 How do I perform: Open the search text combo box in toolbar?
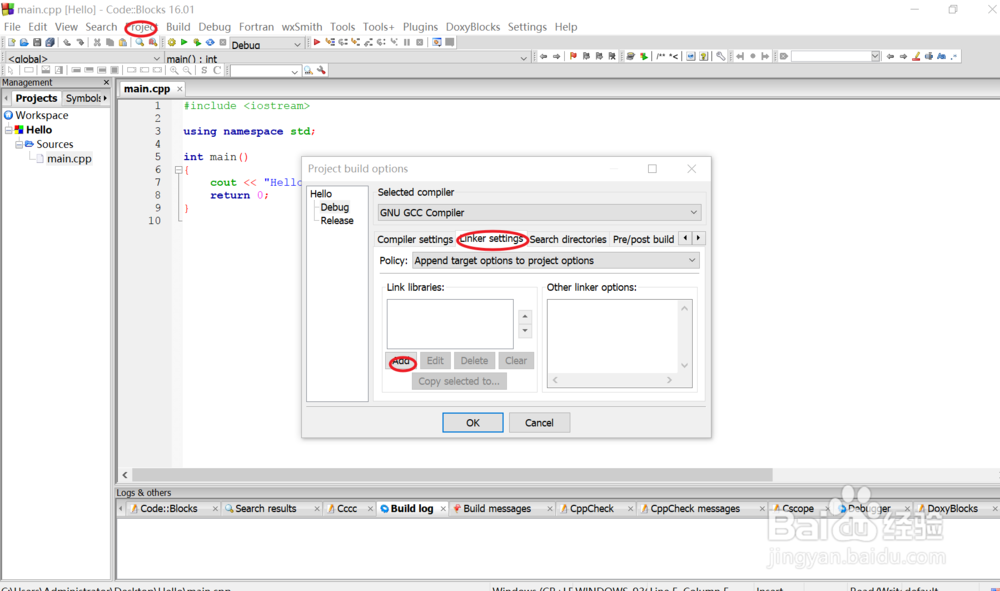(835, 56)
